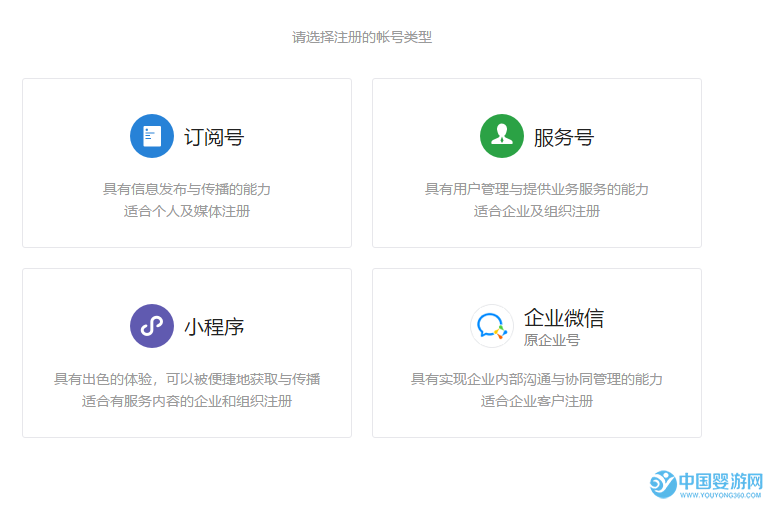Click 适合个人及媒体注册 text

coord(187,211)
